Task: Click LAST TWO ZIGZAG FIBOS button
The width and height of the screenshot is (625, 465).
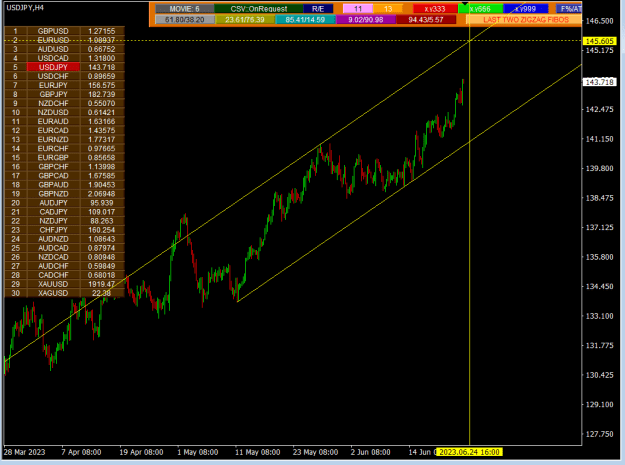Action: [526, 20]
